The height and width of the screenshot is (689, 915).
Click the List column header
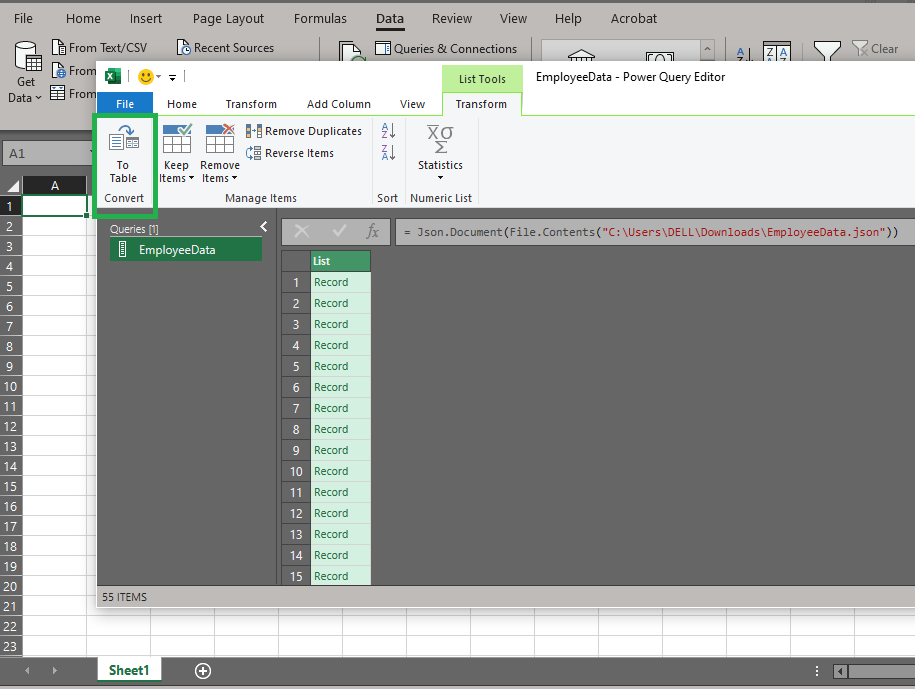click(x=340, y=261)
